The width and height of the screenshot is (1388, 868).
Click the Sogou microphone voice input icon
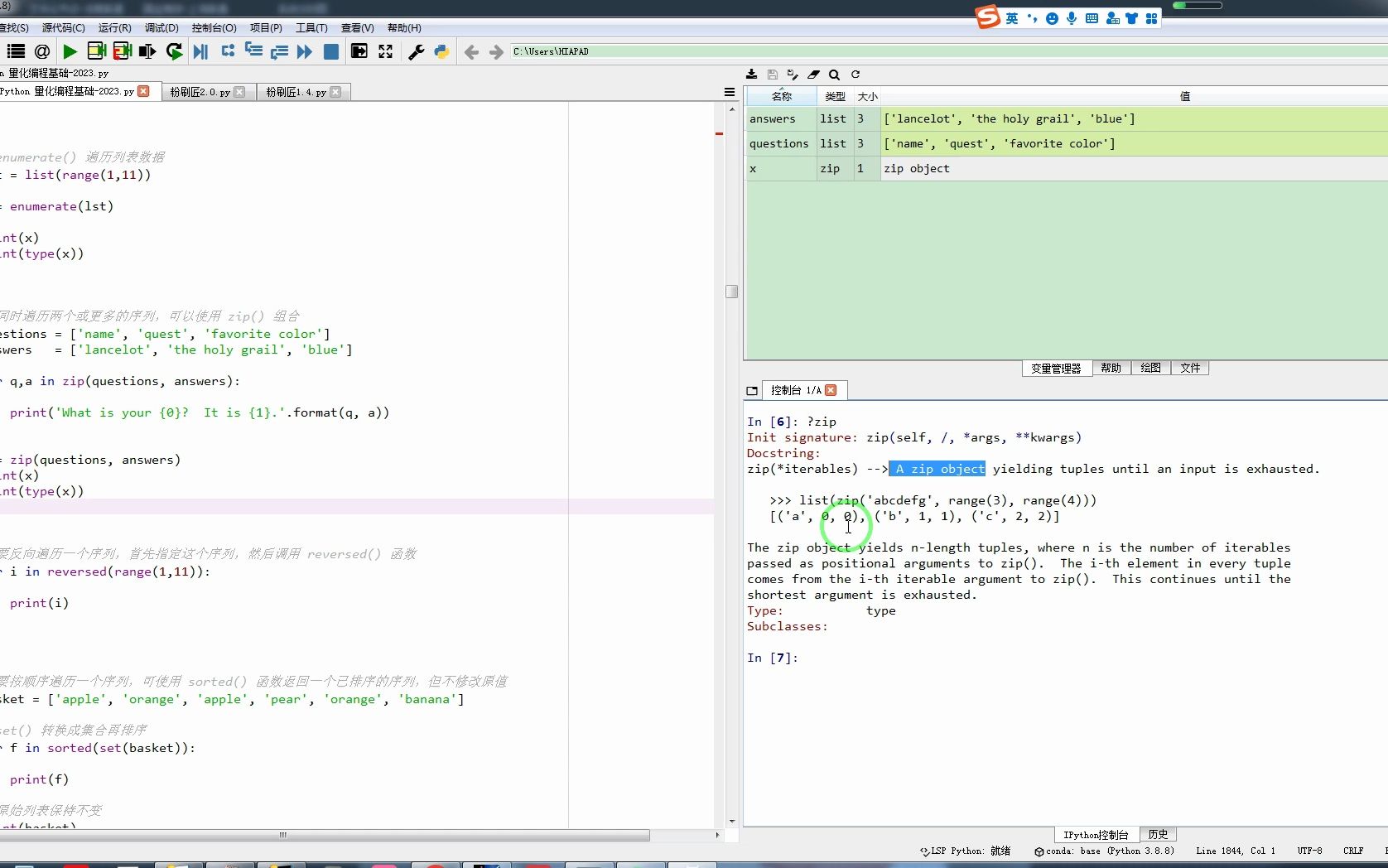[x=1072, y=18]
